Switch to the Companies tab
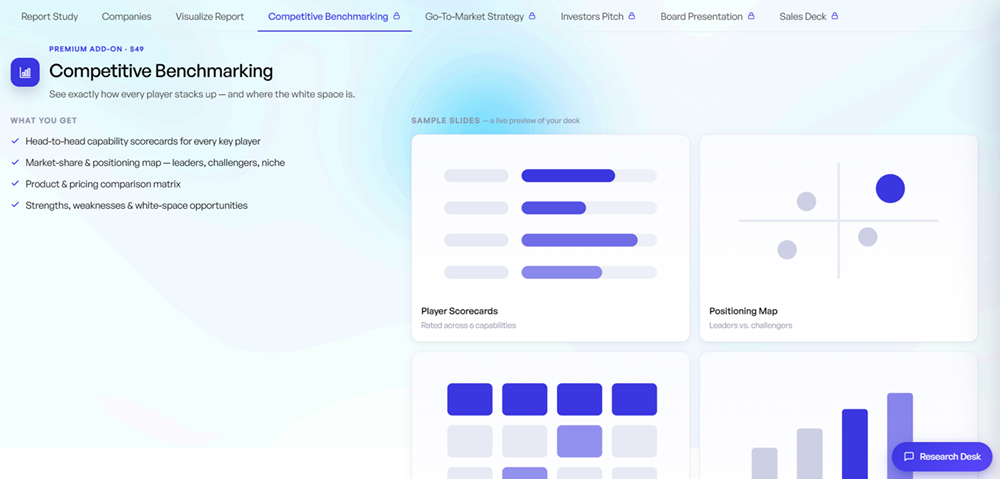 tap(126, 17)
